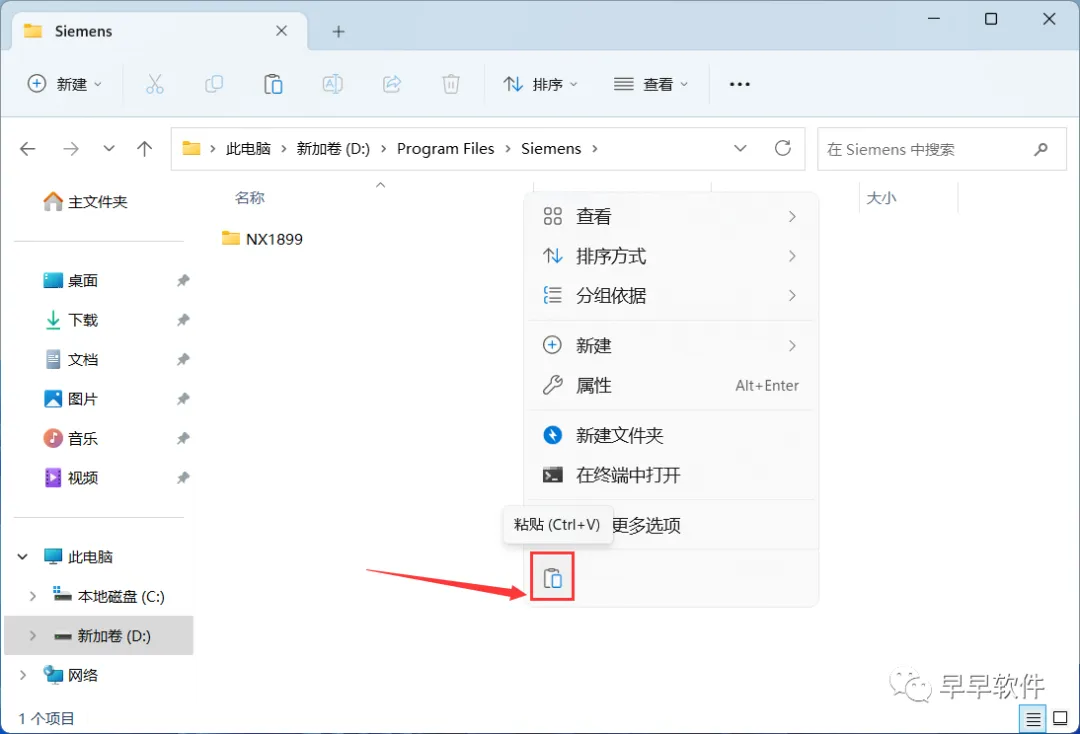
Task: Open 排序方式 submenu in context menu
Action: point(670,256)
